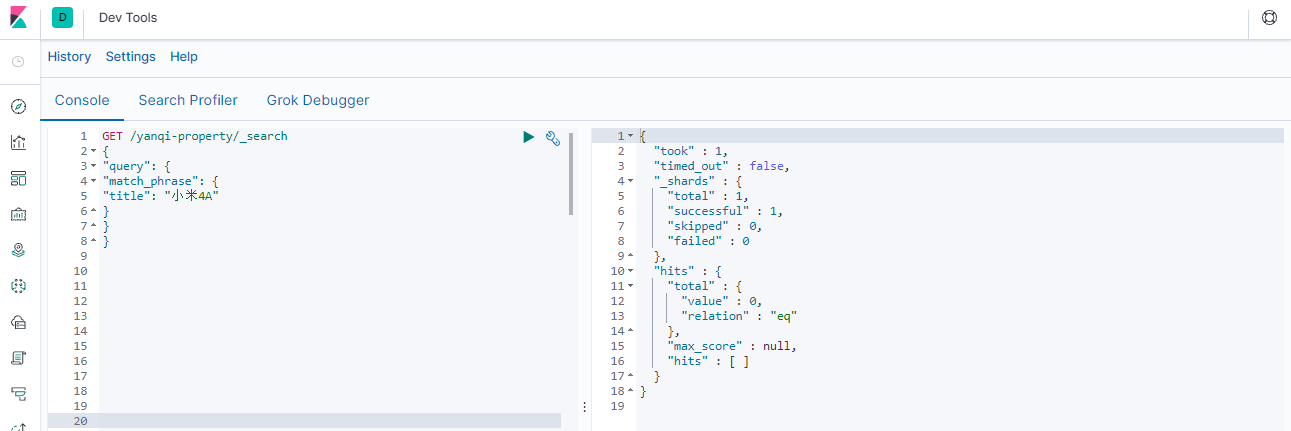Fold response root at line 1
This screenshot has height=431, width=1291.
click(630, 136)
